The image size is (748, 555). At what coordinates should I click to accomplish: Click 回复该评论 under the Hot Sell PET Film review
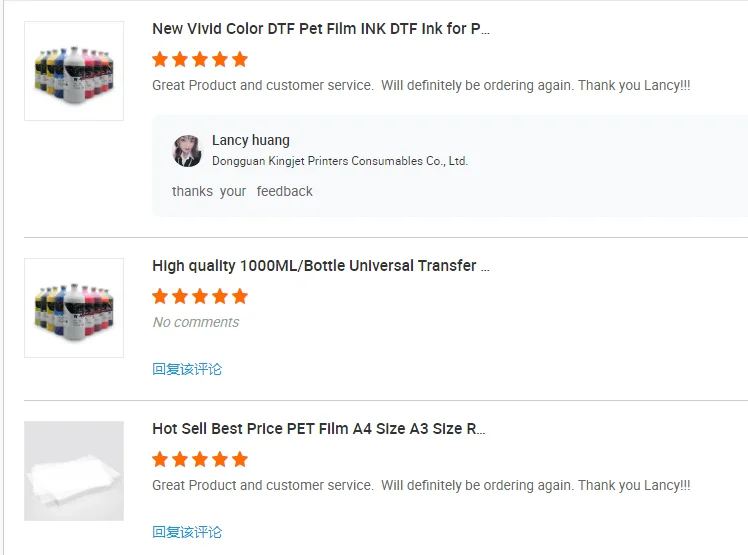187,532
